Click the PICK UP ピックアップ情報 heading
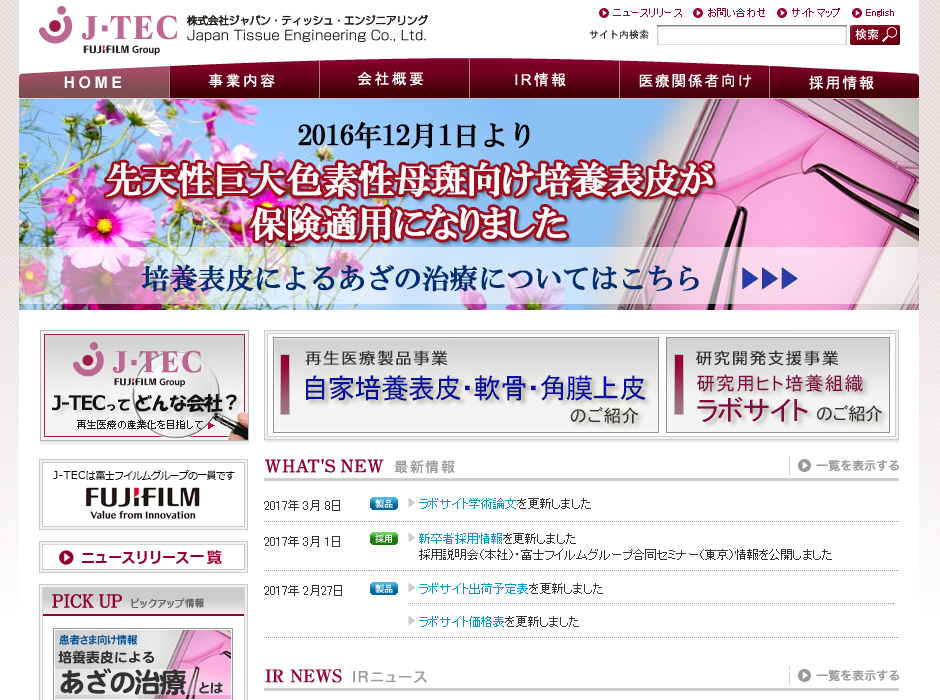The width and height of the screenshot is (940, 700). tap(128, 601)
